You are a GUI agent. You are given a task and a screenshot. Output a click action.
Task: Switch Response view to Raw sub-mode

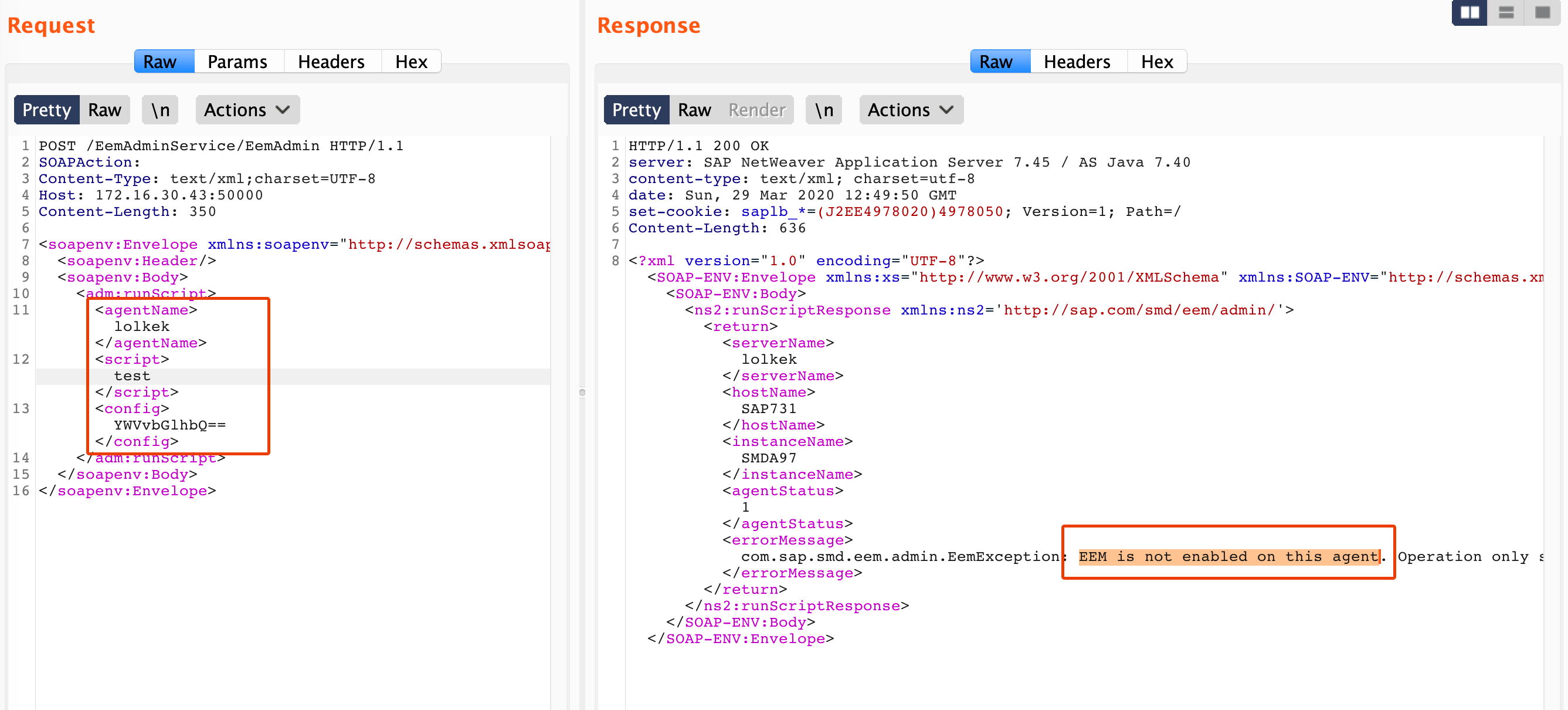[x=694, y=110]
